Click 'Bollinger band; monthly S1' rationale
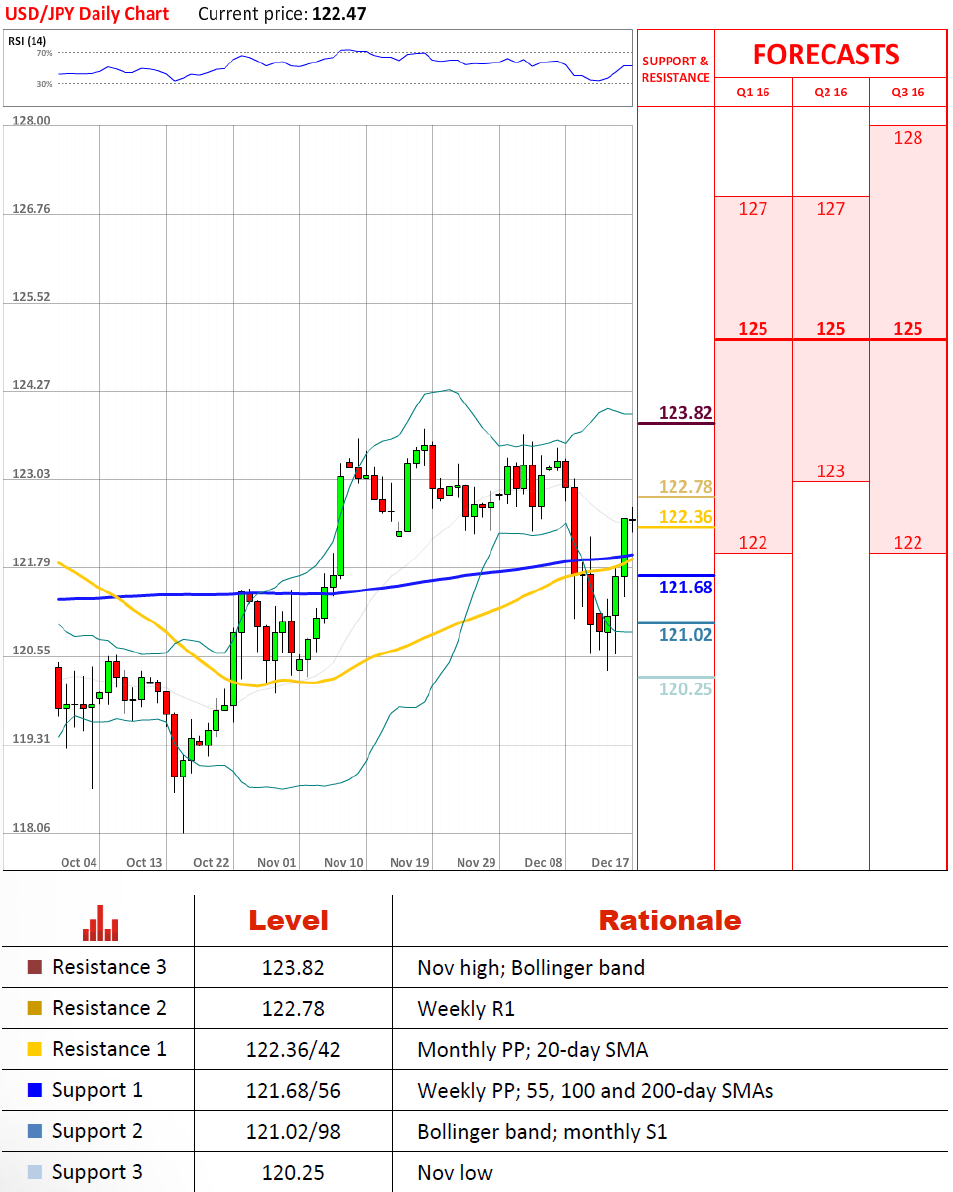Image resolution: width=953 pixels, height=1192 pixels. 542,1132
